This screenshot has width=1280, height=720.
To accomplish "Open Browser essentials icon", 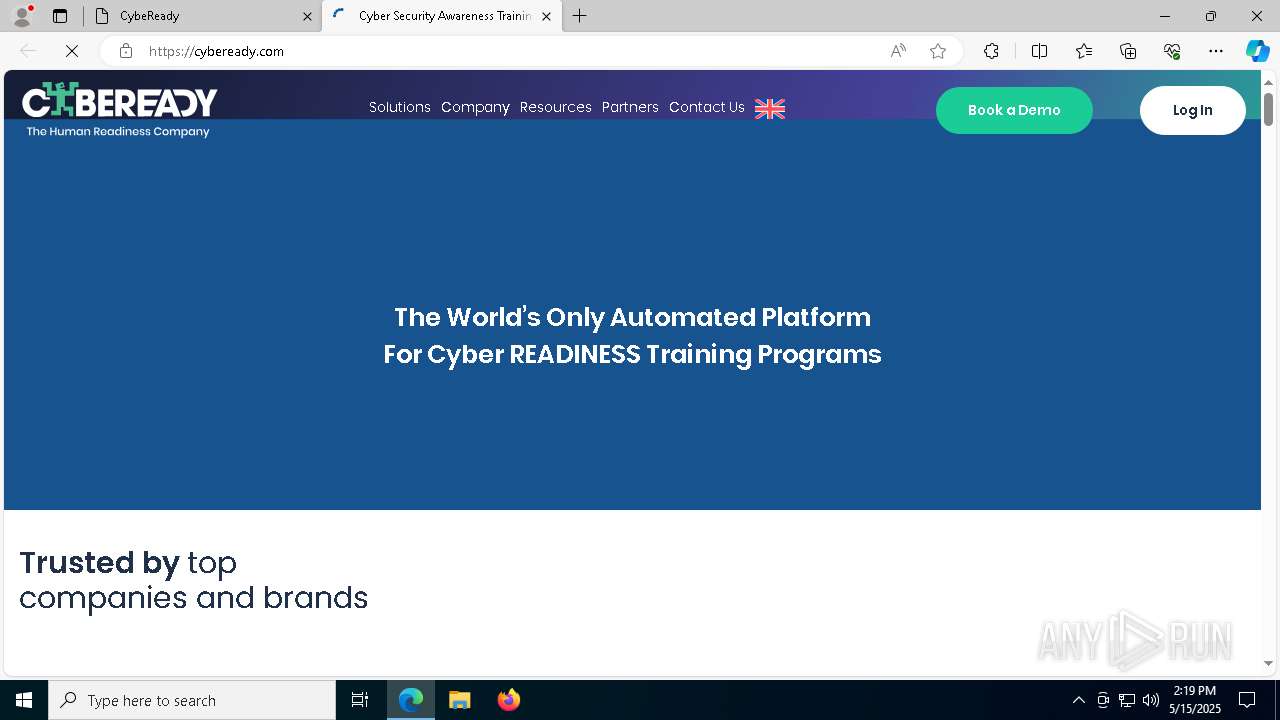I will [1172, 51].
